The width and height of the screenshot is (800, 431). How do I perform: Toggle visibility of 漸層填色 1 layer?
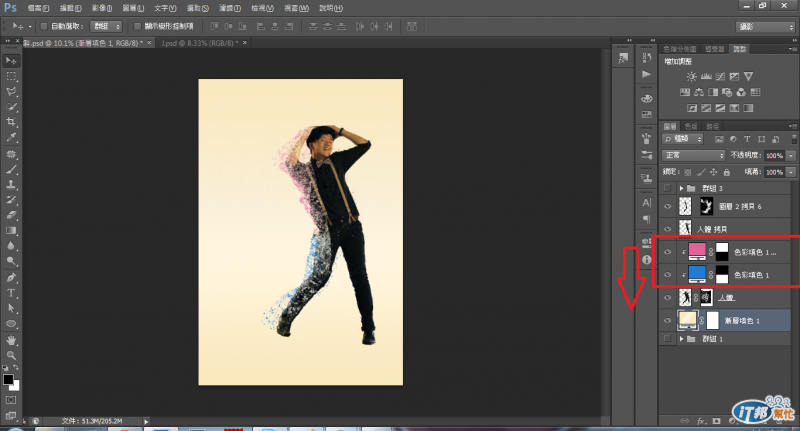coord(668,320)
